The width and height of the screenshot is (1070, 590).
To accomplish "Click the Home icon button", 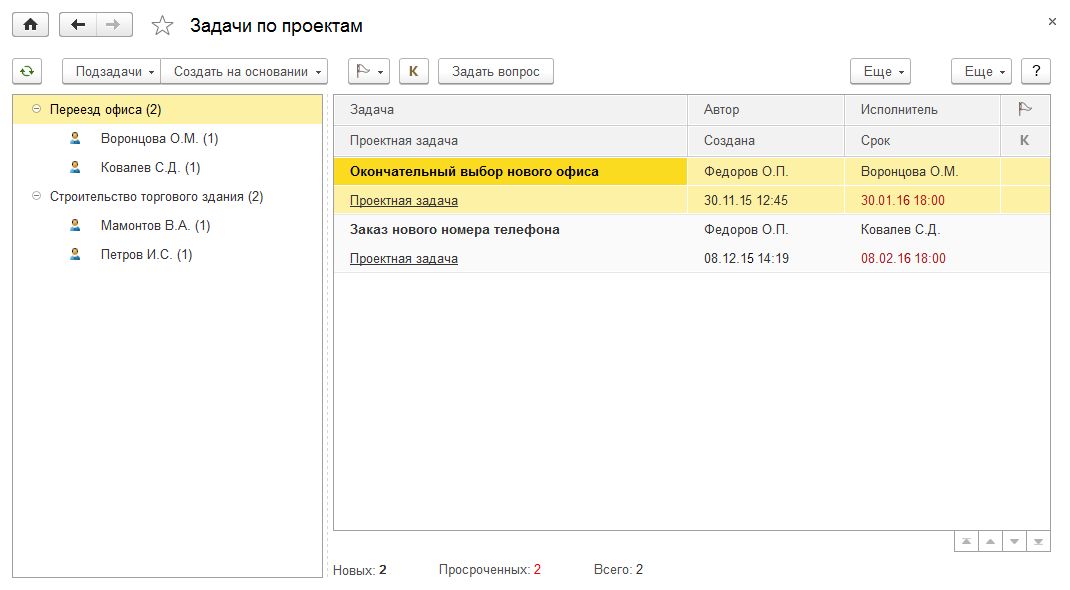I will point(30,25).
